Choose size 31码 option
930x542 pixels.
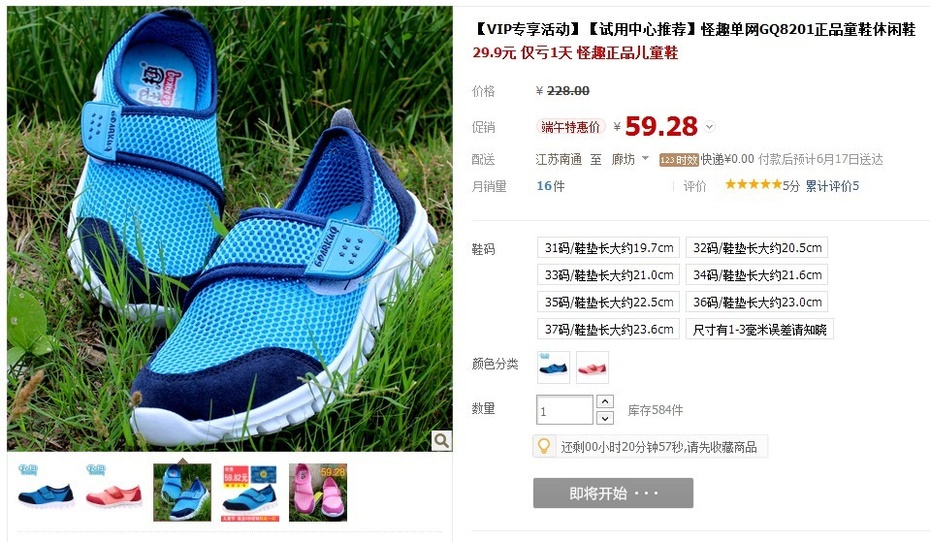(x=609, y=248)
